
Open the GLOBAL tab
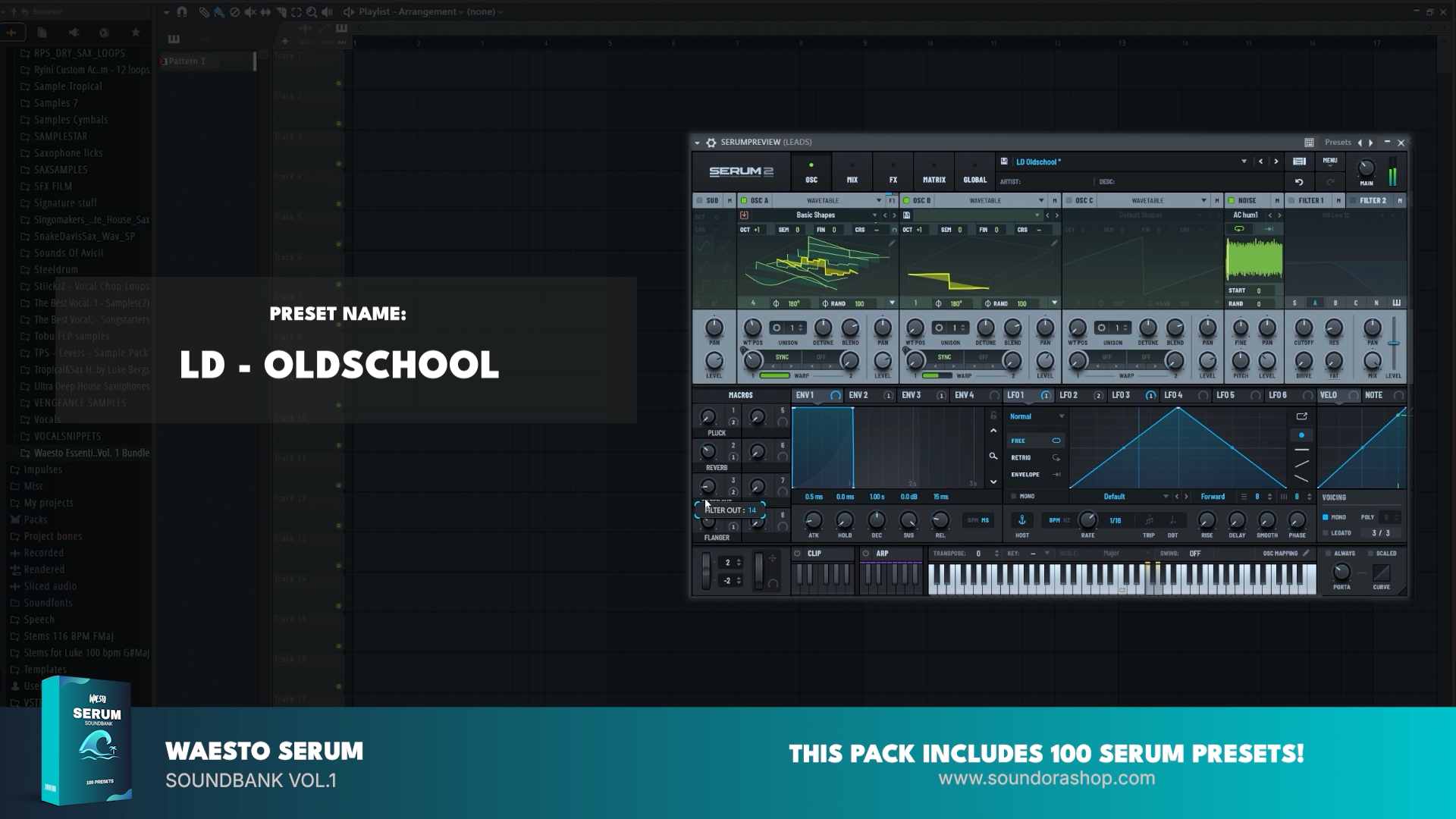click(x=975, y=174)
